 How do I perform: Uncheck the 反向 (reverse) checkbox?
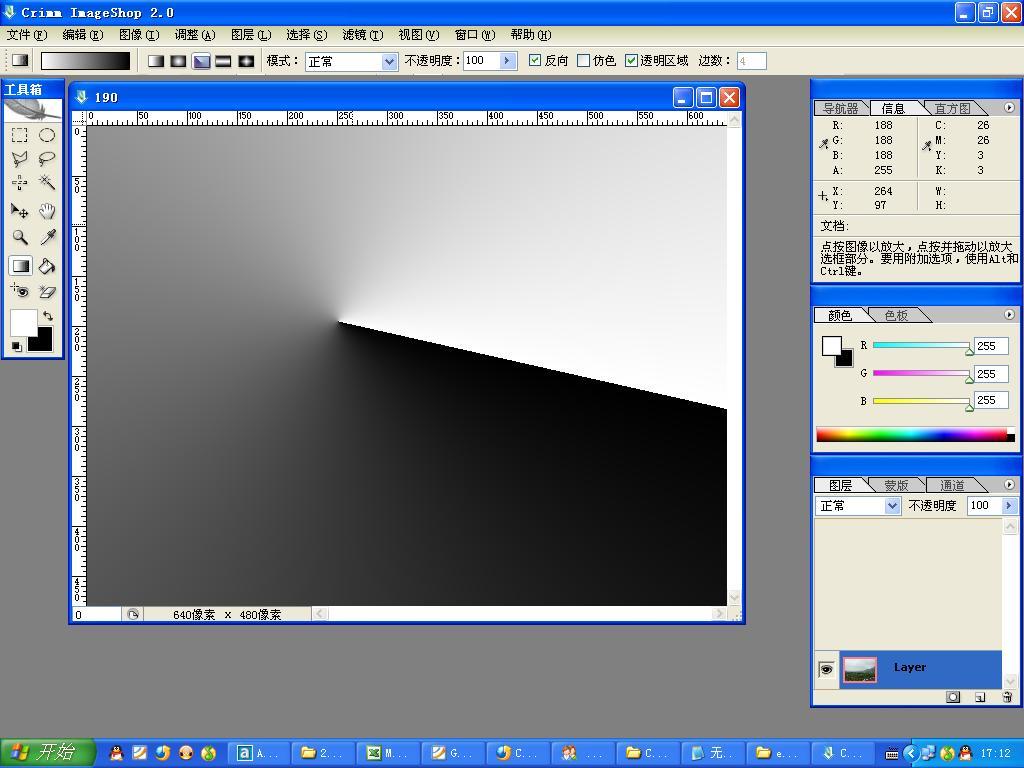pyautogui.click(x=535, y=61)
